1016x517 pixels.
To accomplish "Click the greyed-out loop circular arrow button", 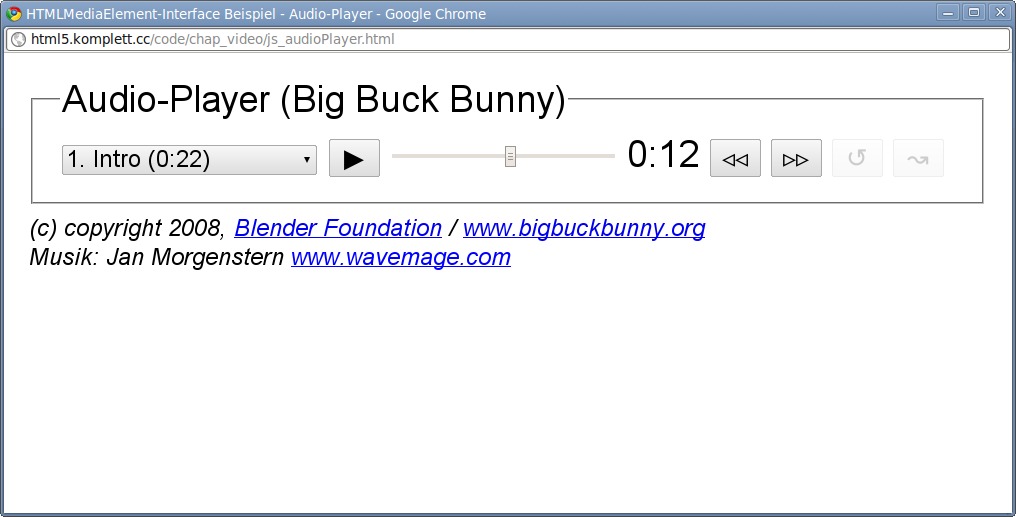I will (x=857, y=159).
